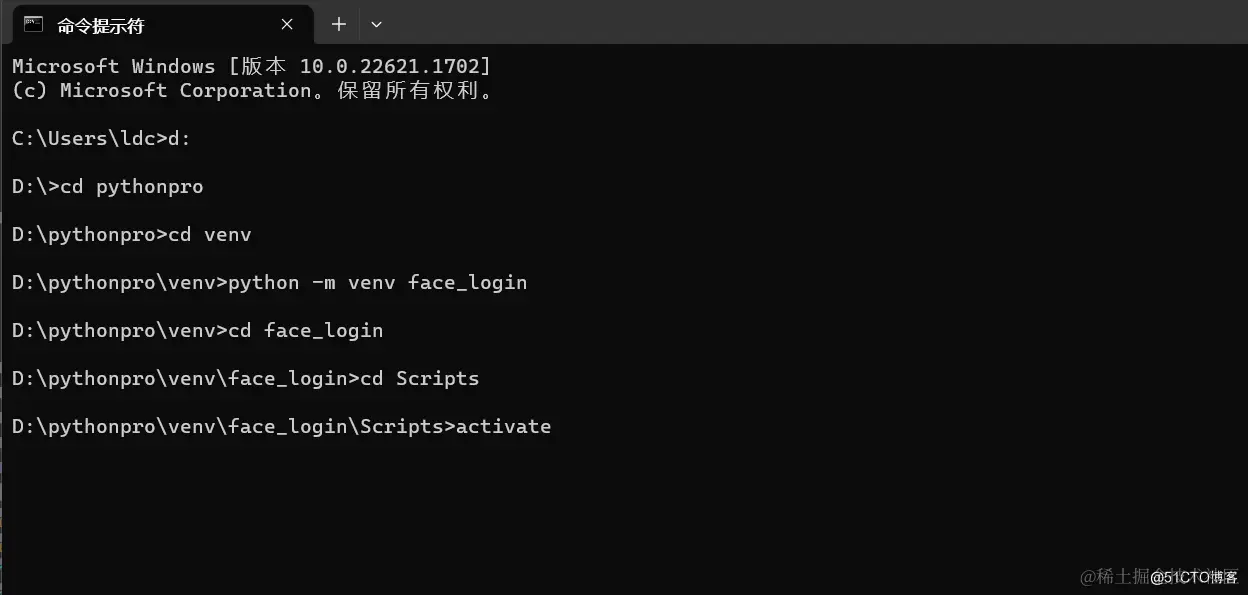The image size is (1248, 595).
Task: Click the cd pythonpro command line
Action: (x=131, y=186)
